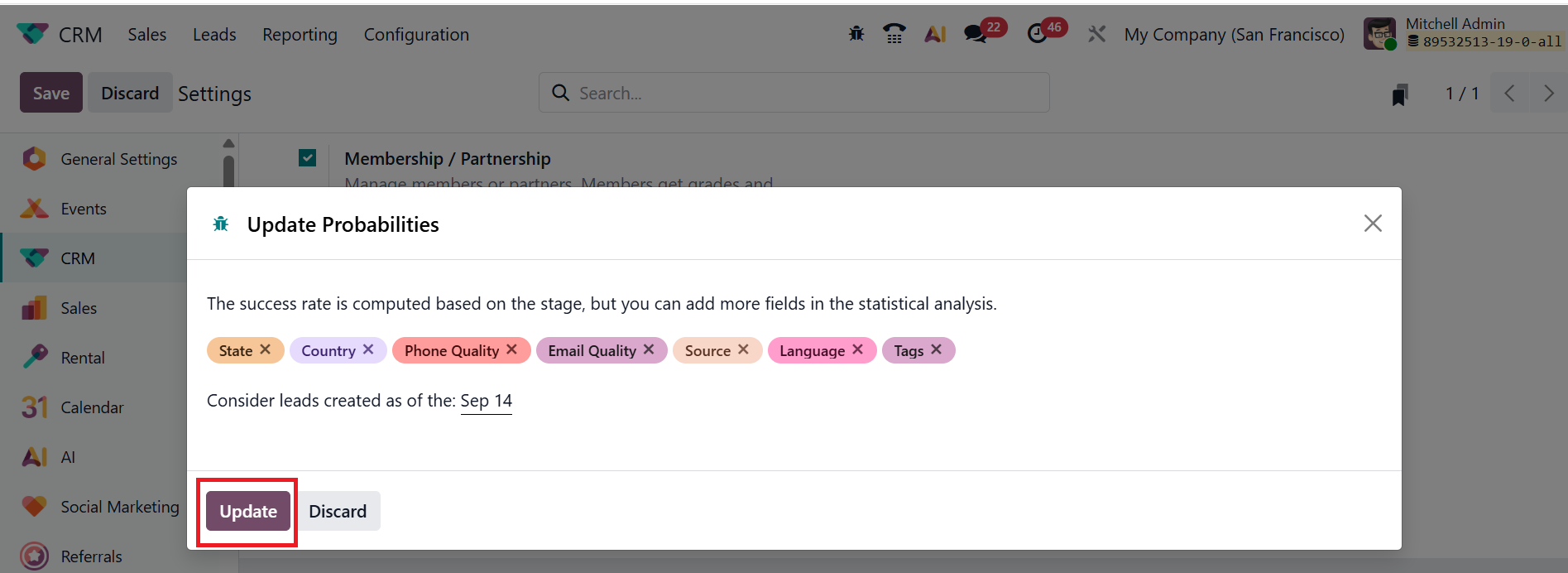The image size is (1568, 573).
Task: Open the conversations messages icon
Action: click(976, 34)
